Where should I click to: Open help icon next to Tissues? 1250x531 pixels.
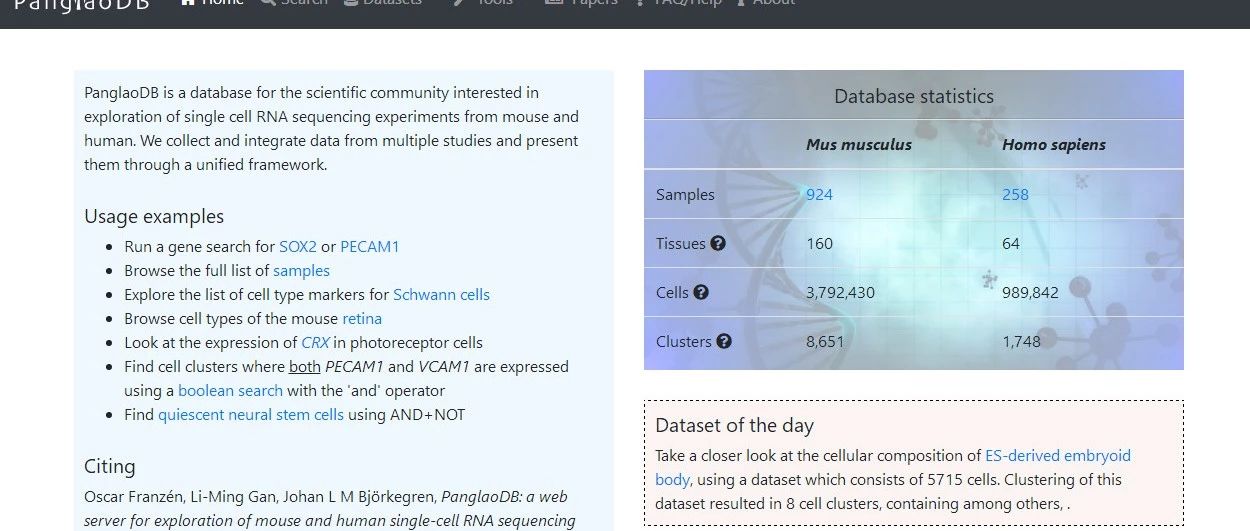click(718, 244)
